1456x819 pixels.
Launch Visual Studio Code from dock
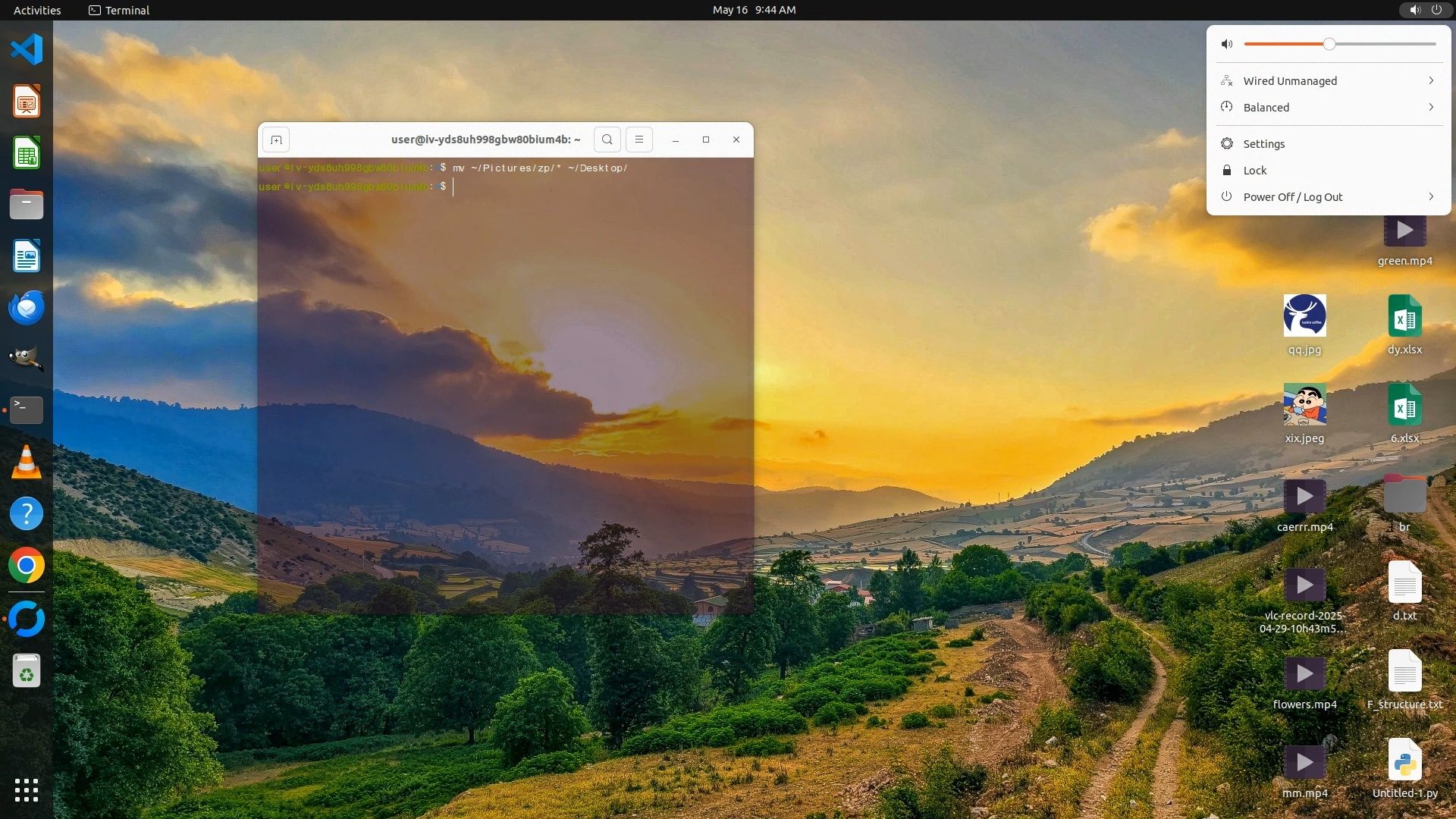coord(27,50)
